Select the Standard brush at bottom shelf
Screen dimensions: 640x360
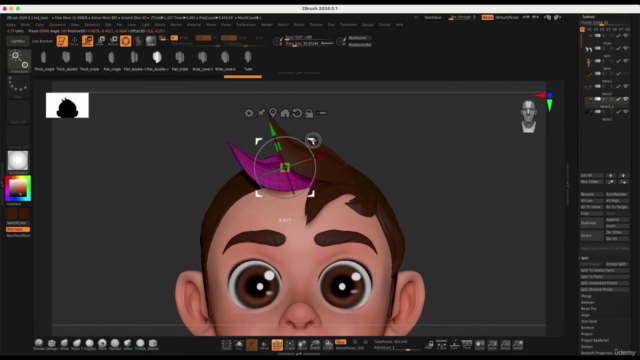tap(39, 344)
